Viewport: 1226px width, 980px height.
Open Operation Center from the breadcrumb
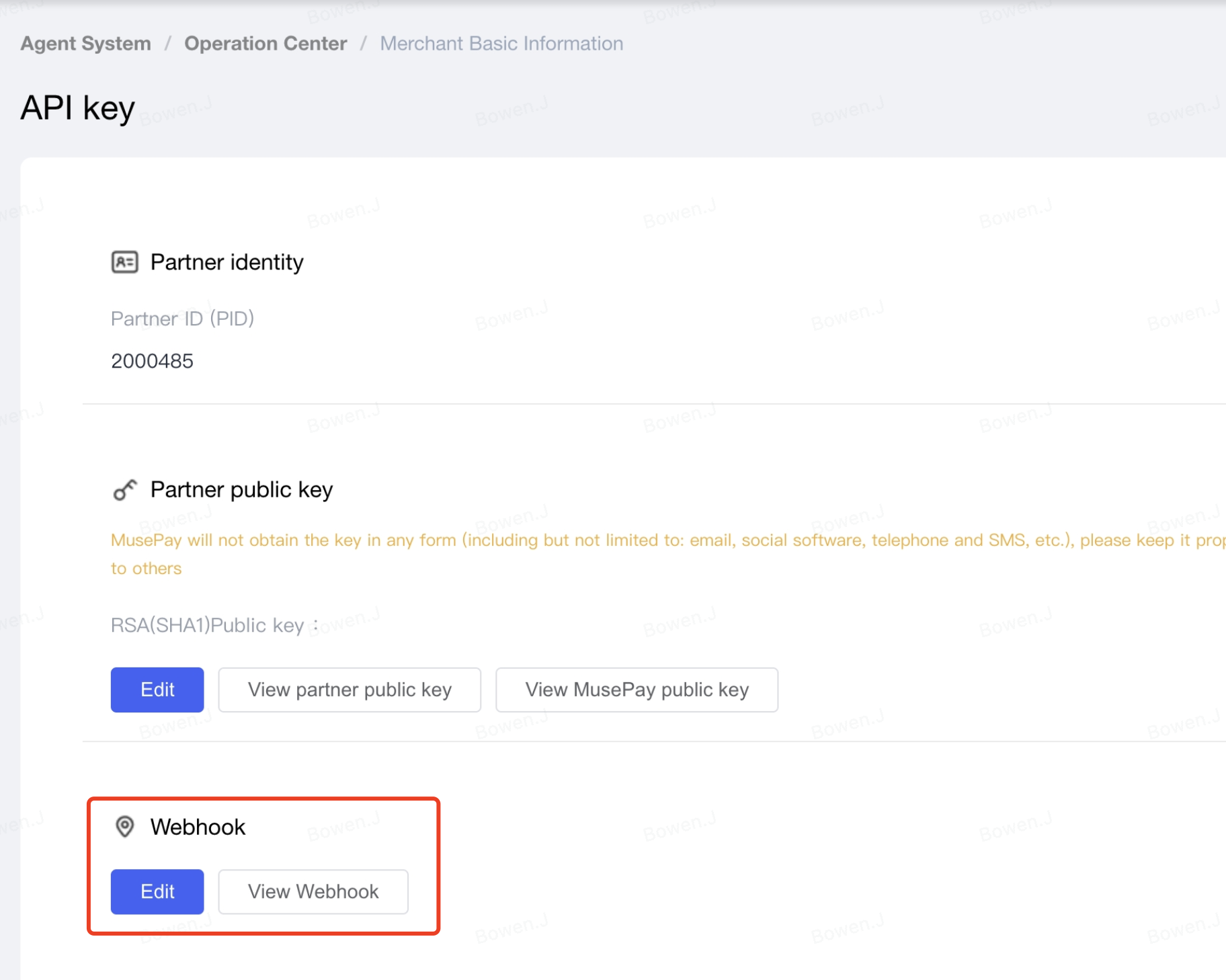pos(265,44)
